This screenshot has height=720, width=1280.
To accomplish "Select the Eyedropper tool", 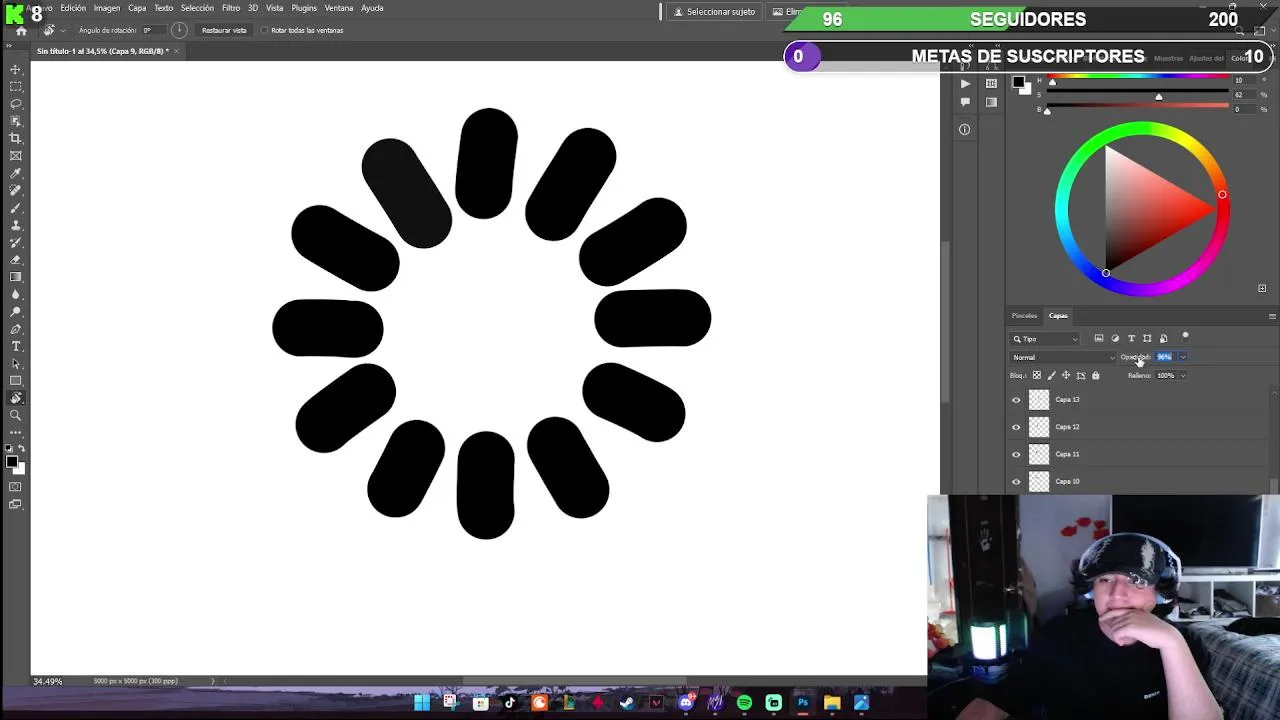I will pyautogui.click(x=16, y=173).
